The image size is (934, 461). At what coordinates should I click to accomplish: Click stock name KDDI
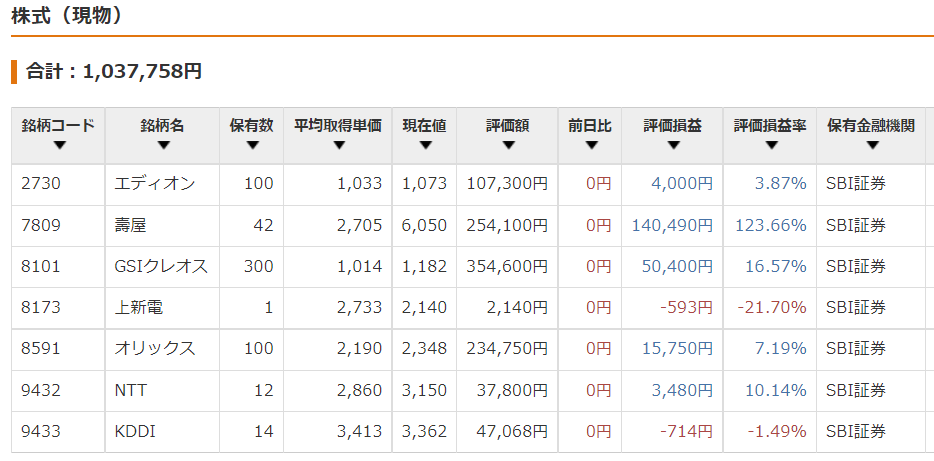(x=135, y=431)
